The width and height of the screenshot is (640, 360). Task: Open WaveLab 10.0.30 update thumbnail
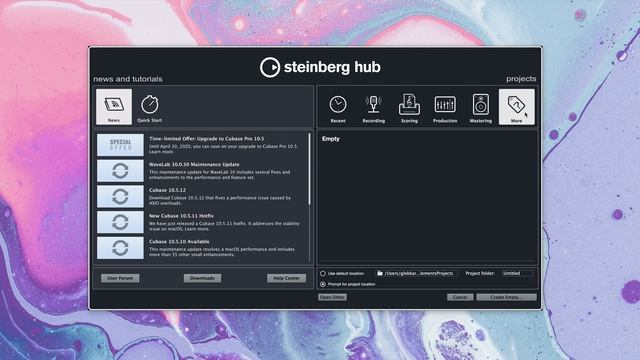[120, 171]
